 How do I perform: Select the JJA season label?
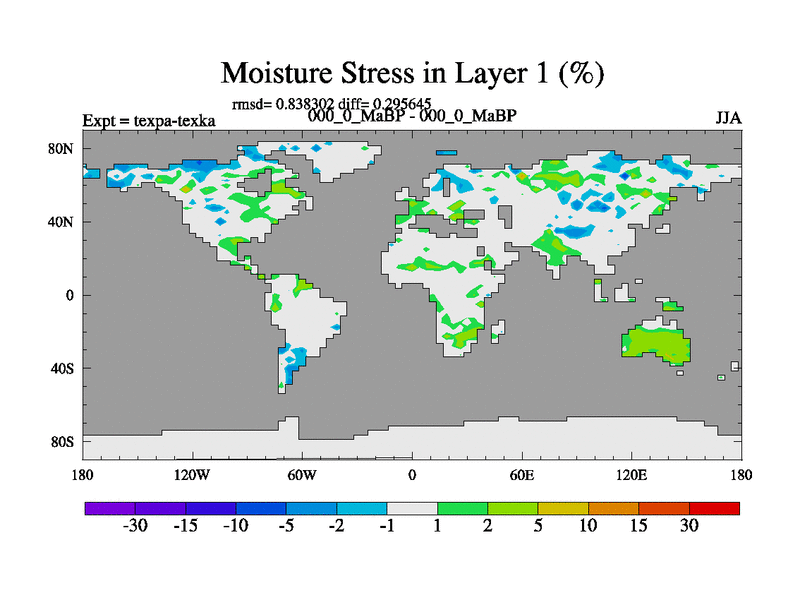click(x=728, y=117)
